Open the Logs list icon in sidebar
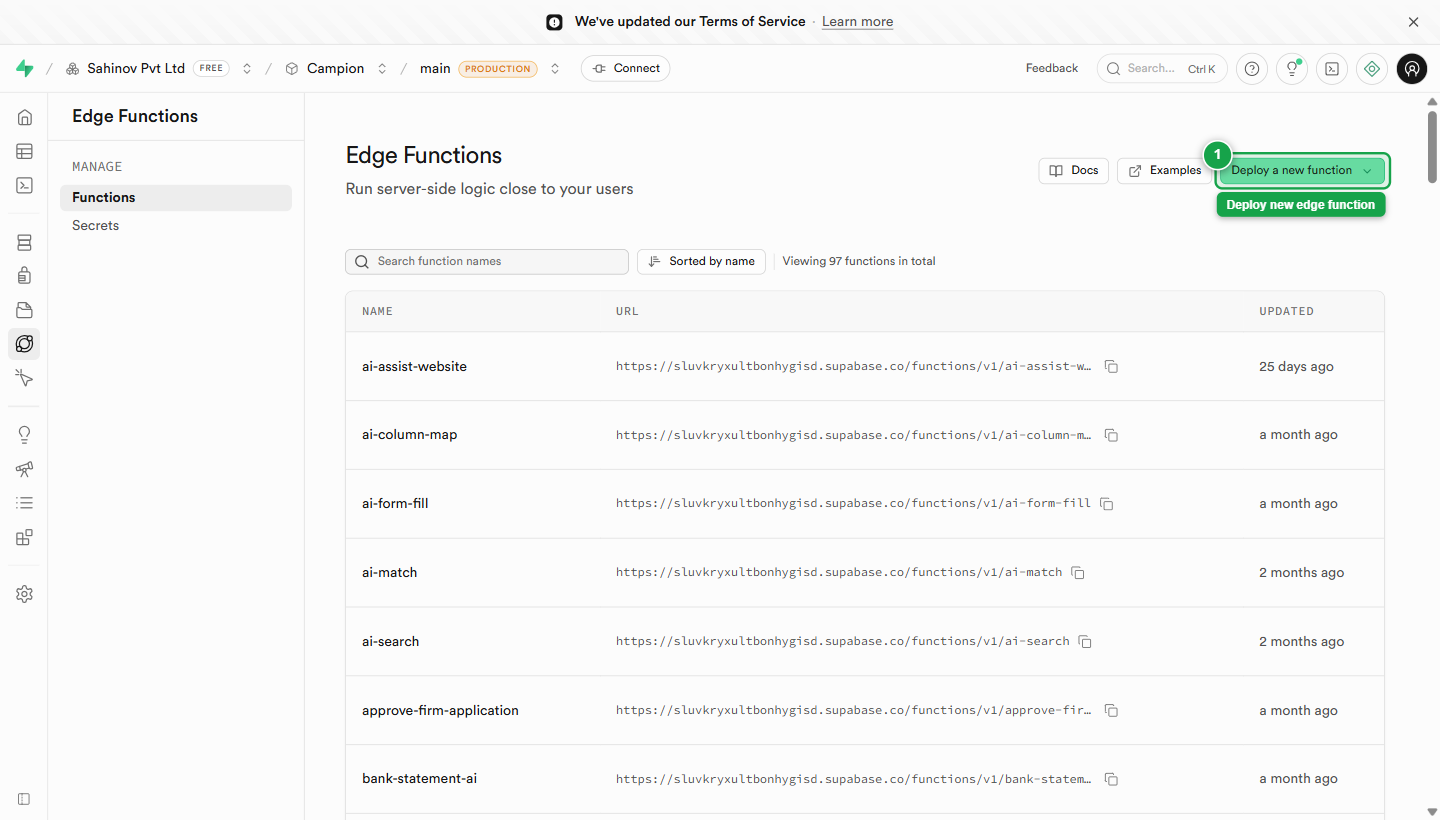Screen dimensions: 1440x820 pyautogui.click(x=24, y=503)
